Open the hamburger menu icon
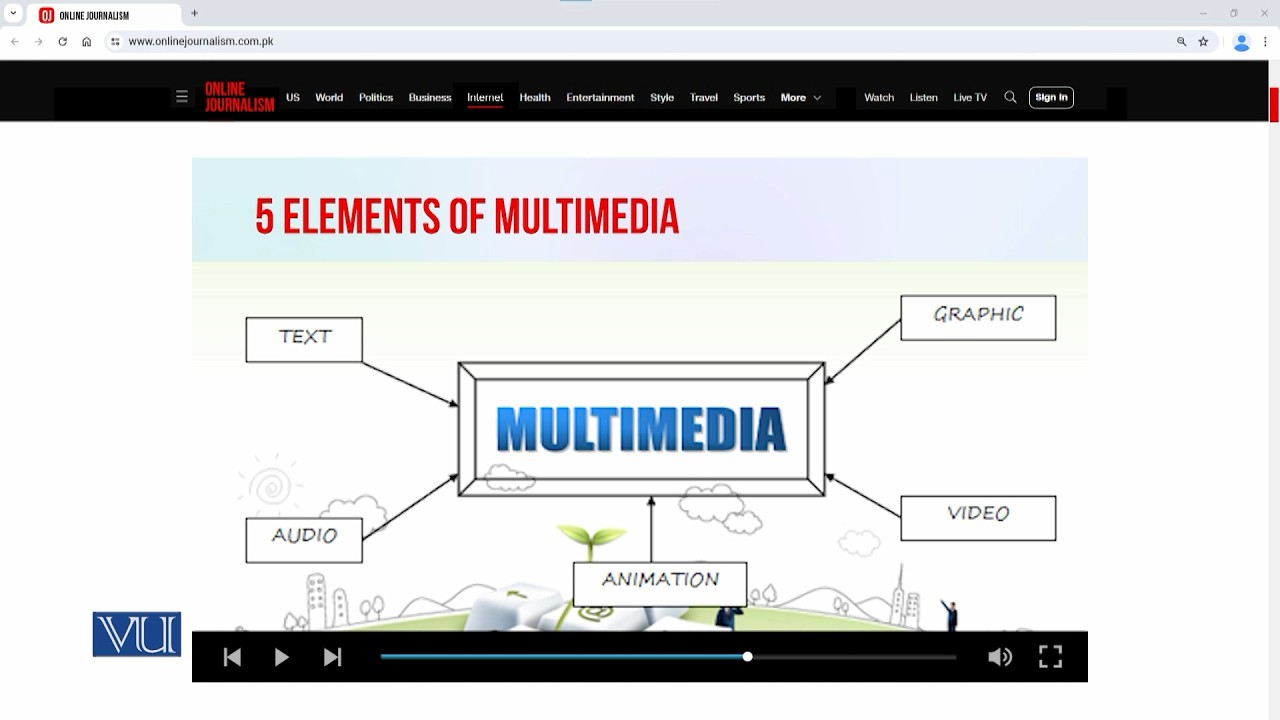 point(181,97)
